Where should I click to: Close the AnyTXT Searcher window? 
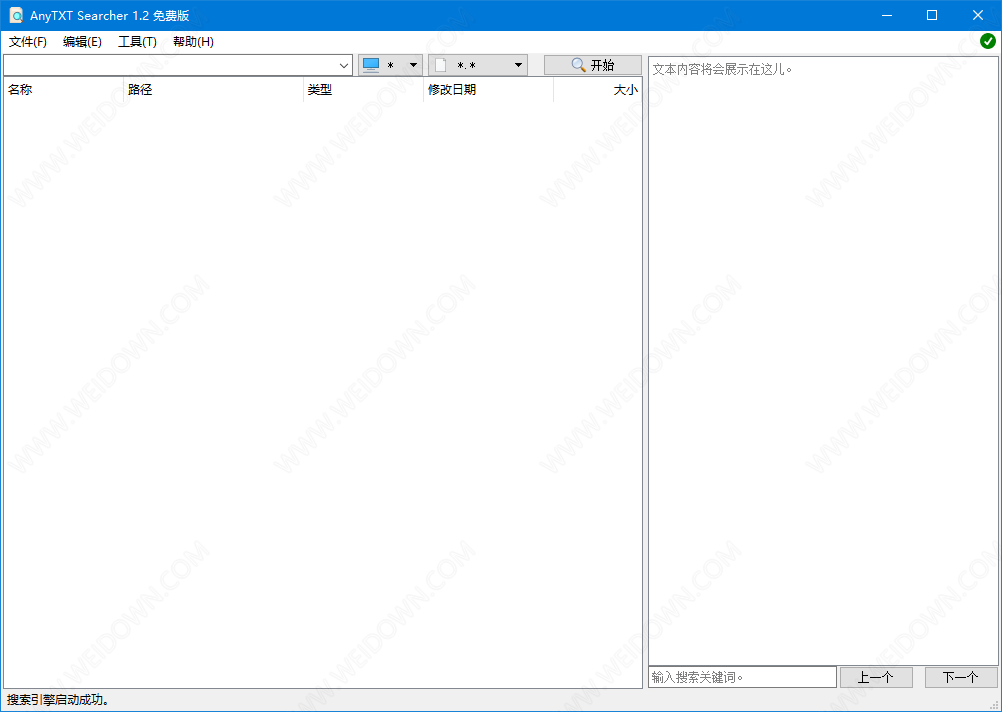978,15
